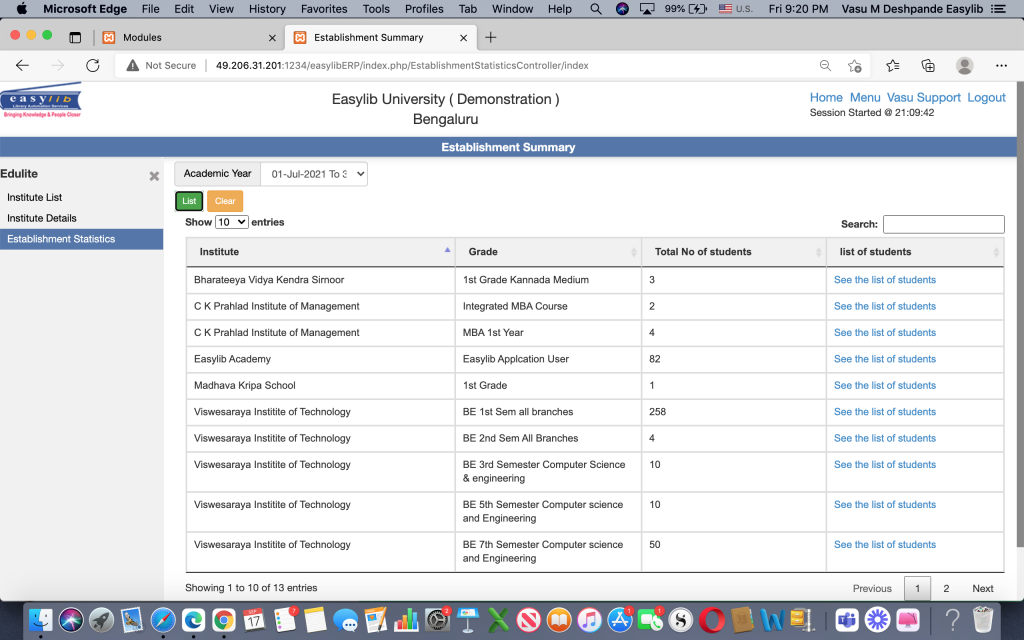
Task: Click the Logout link
Action: [x=986, y=97]
